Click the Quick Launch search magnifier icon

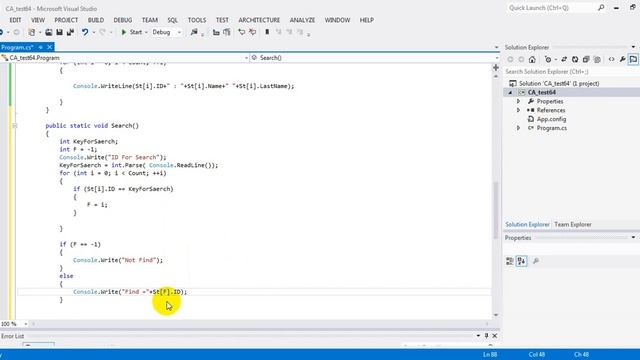601,8
